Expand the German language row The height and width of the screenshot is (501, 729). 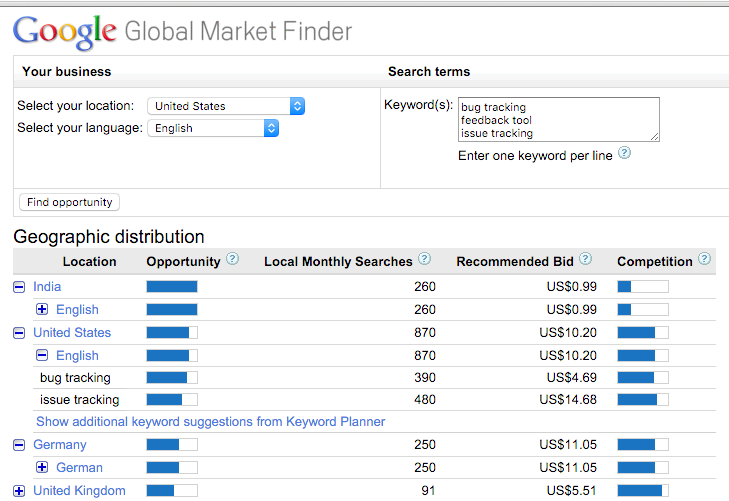[x=42, y=467]
